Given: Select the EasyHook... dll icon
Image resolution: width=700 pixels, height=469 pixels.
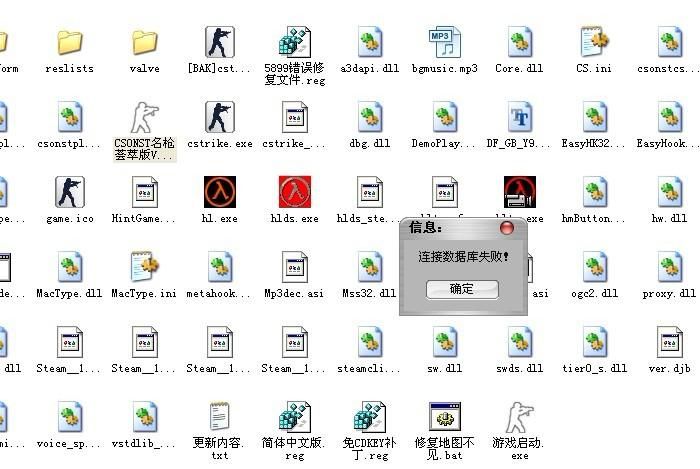Looking at the screenshot, I should tap(670, 117).
